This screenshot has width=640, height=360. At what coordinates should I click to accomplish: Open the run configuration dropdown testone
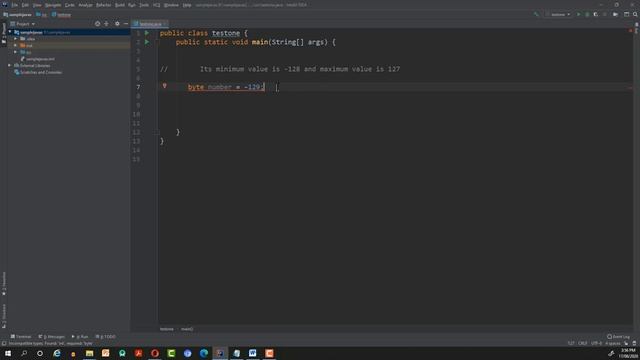click(558, 14)
